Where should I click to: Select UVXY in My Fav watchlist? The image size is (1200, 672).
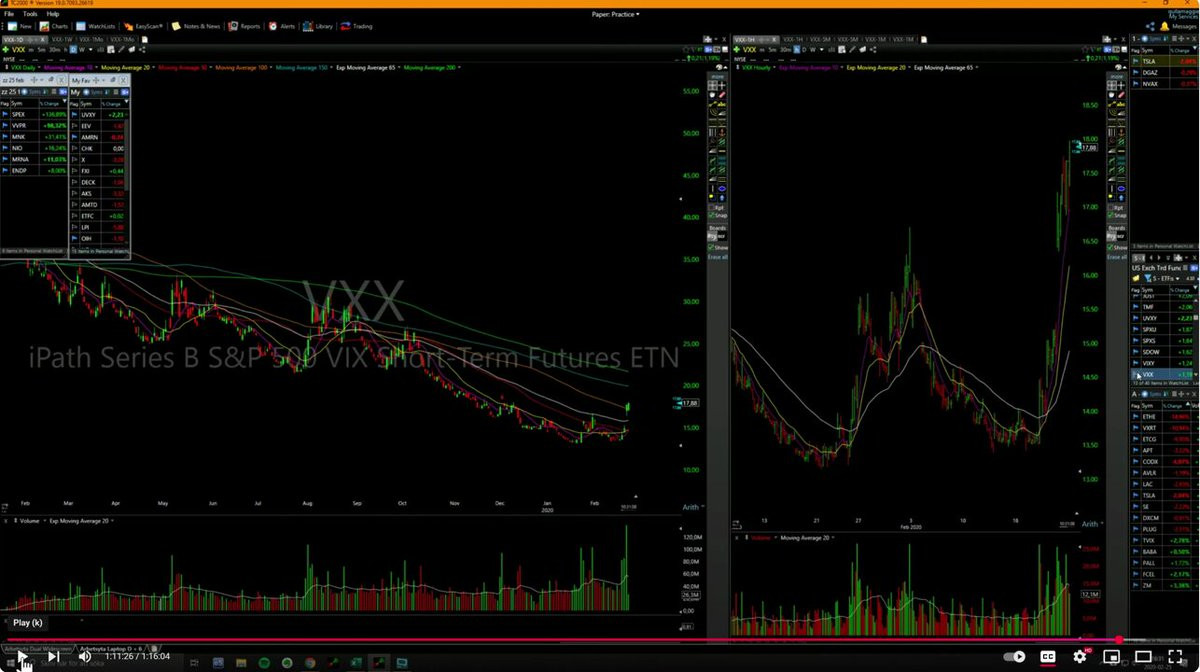pyautogui.click(x=89, y=114)
